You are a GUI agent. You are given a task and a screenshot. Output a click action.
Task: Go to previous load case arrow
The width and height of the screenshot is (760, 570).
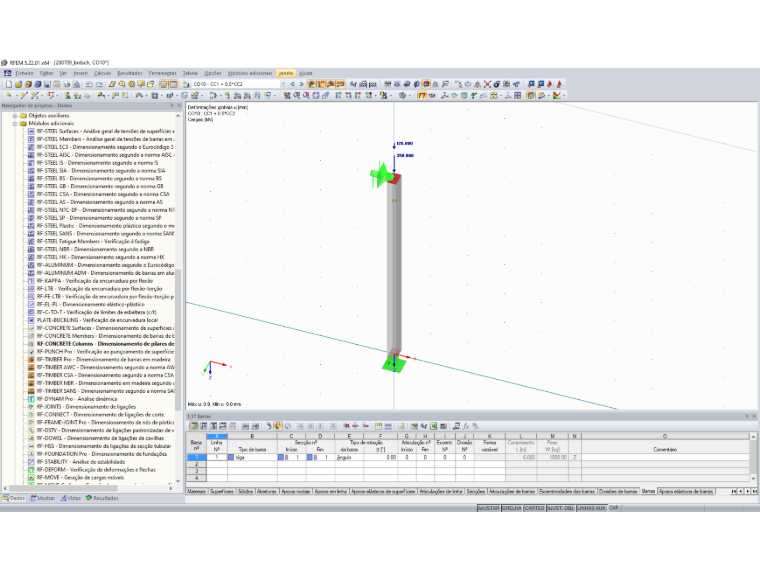tap(292, 84)
